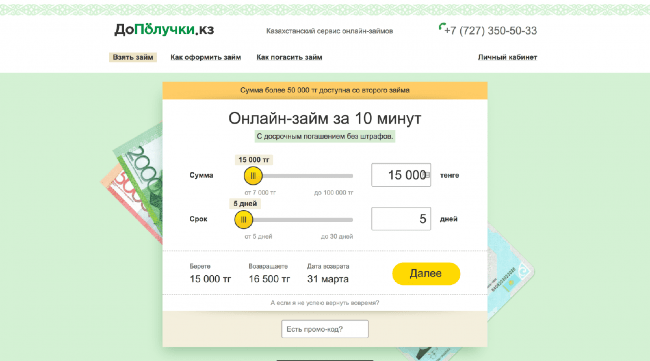Screen dimensions: 650x361
Task: Click the yellow Далее button
Action: pos(426,274)
